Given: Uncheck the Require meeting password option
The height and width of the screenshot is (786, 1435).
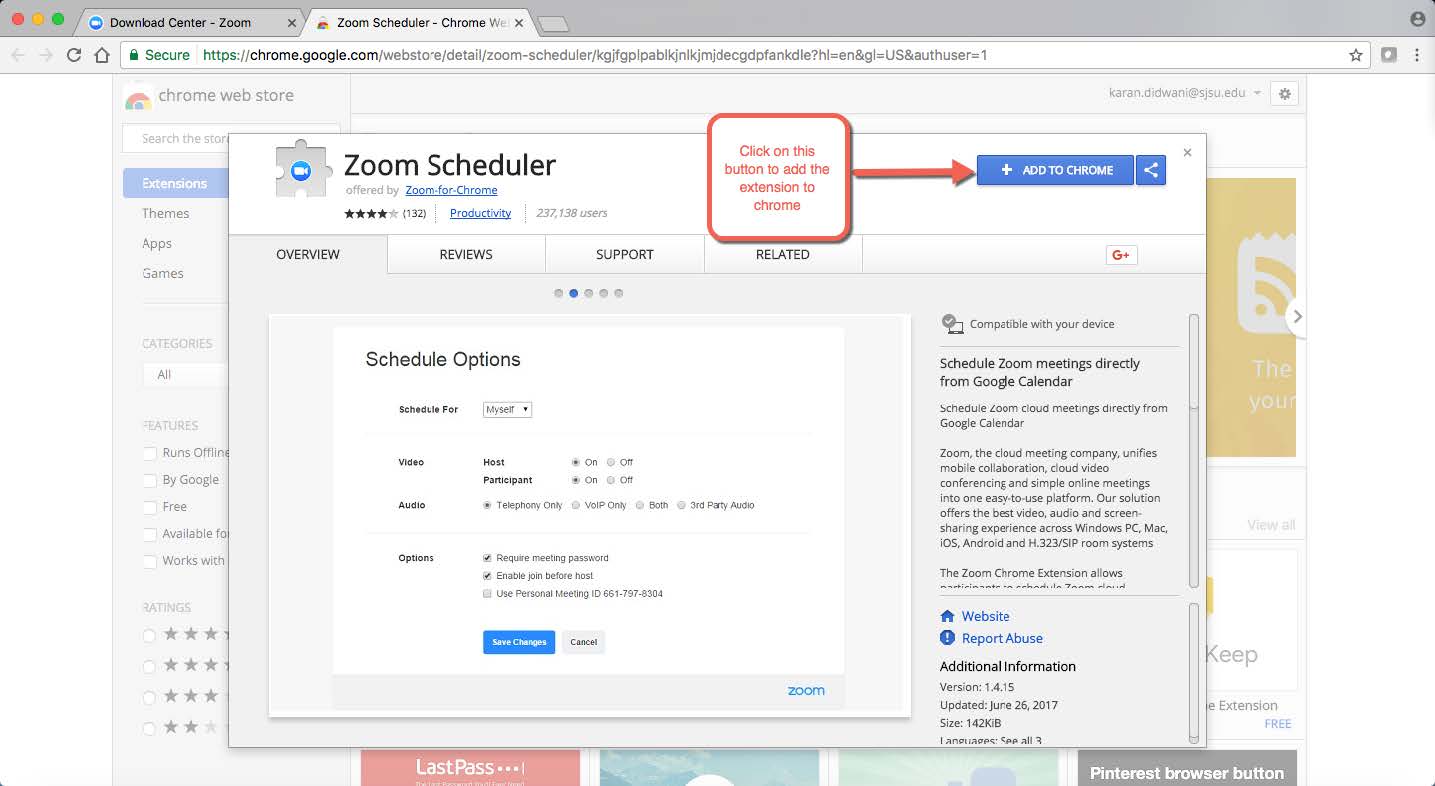Looking at the screenshot, I should click(487, 558).
